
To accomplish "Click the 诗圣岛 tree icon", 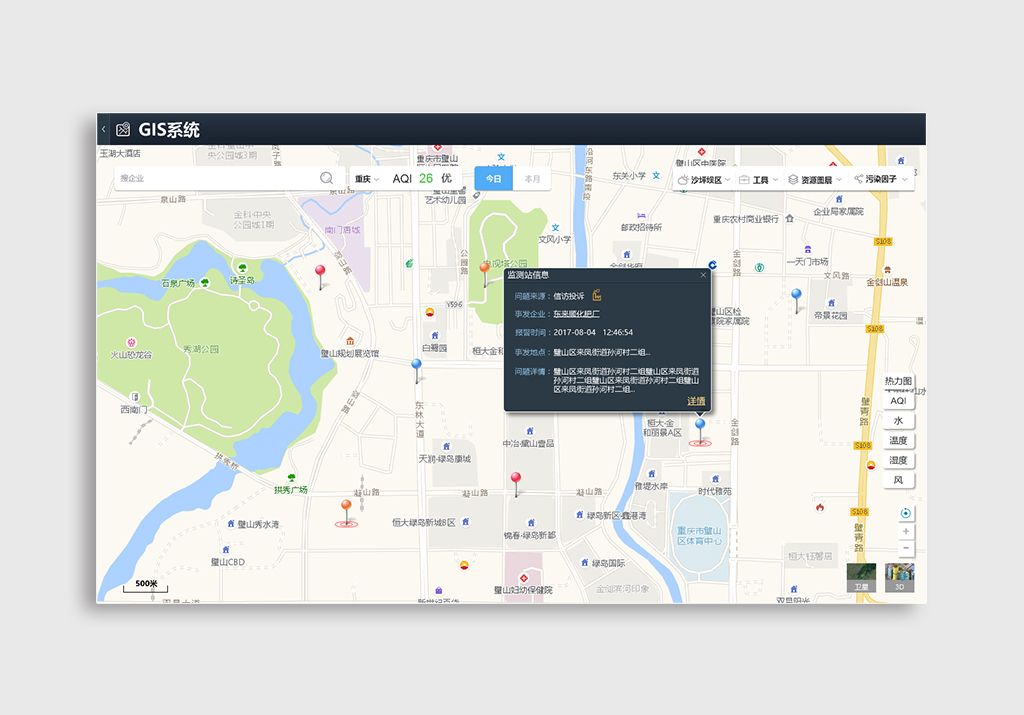I will tap(242, 268).
